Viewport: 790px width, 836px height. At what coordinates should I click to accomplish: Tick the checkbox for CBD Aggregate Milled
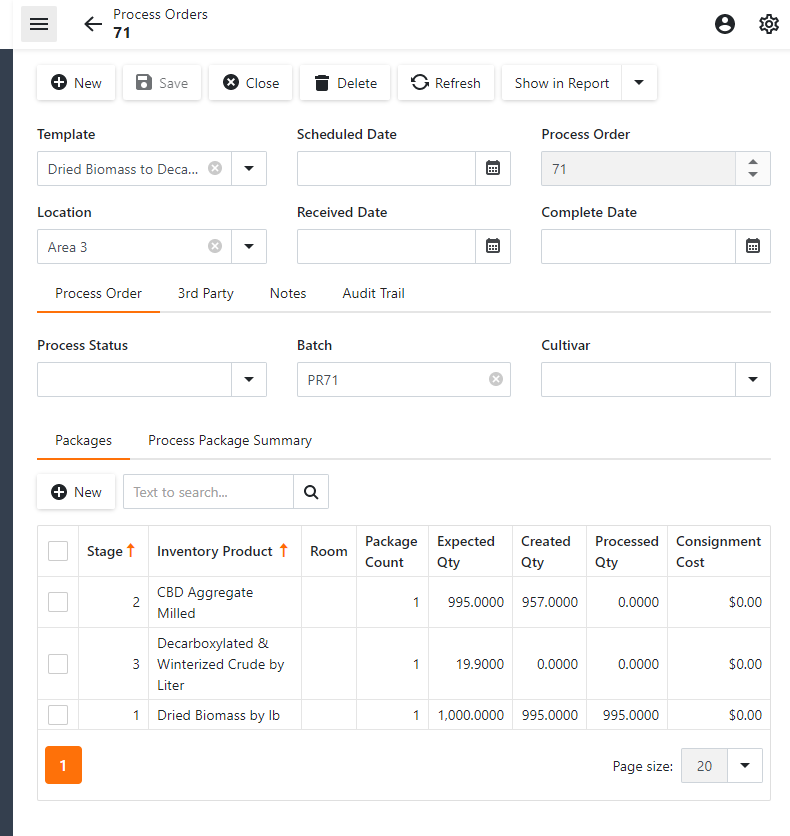tap(58, 602)
